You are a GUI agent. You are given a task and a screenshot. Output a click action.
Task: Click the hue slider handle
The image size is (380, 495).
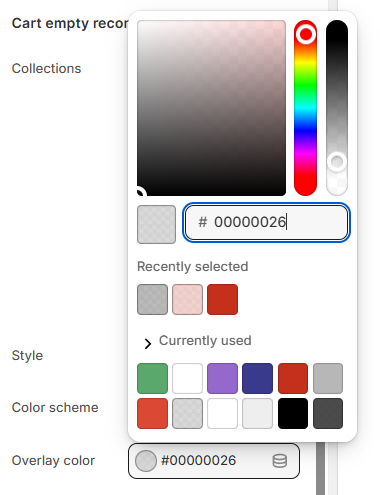click(x=306, y=34)
